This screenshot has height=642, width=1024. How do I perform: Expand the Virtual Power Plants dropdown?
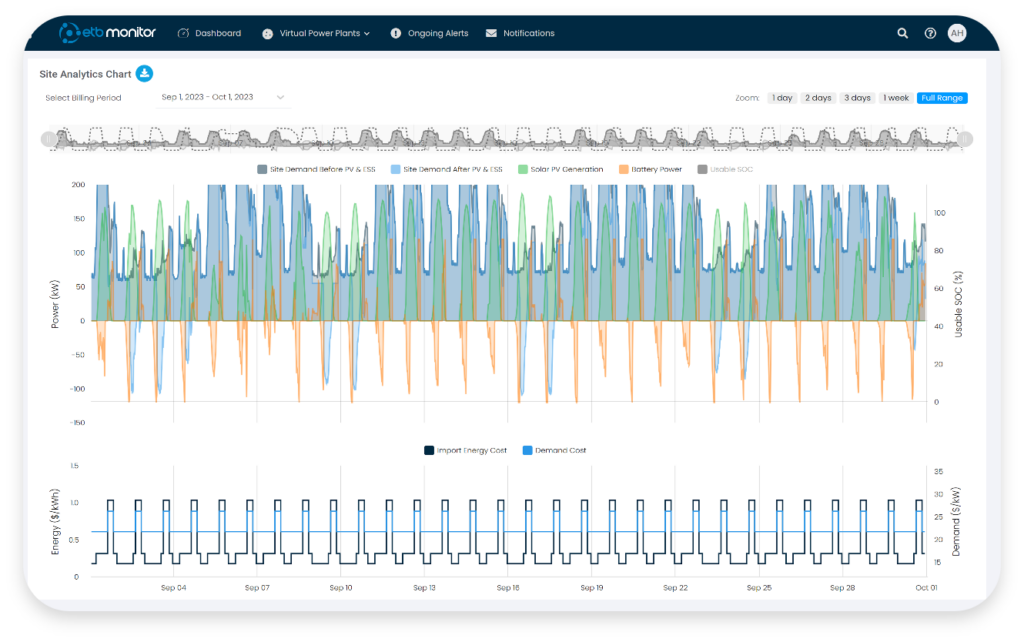coord(371,33)
